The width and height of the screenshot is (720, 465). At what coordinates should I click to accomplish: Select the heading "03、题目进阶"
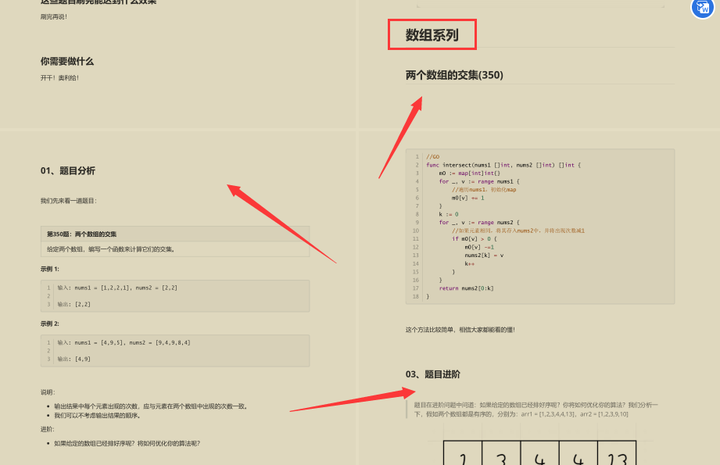pyautogui.click(x=433, y=374)
